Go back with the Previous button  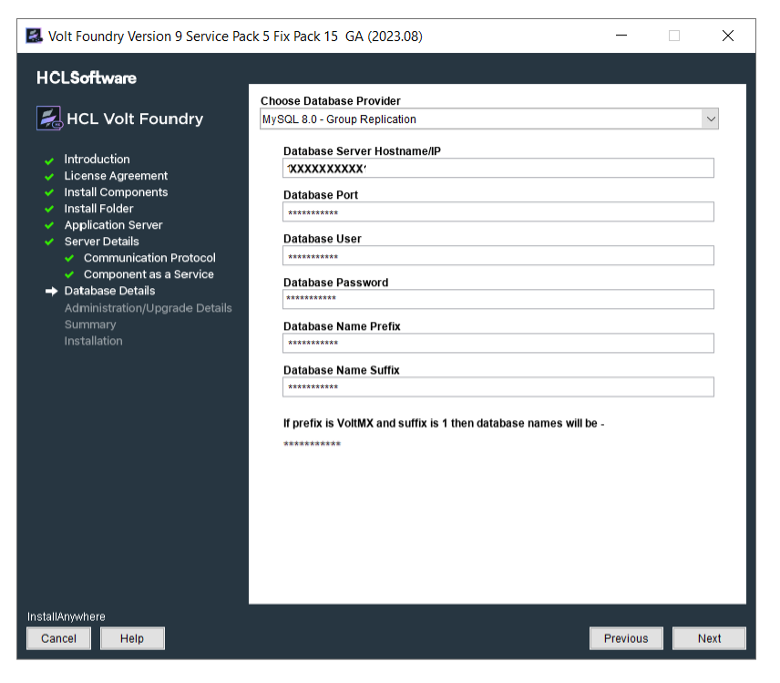point(626,638)
